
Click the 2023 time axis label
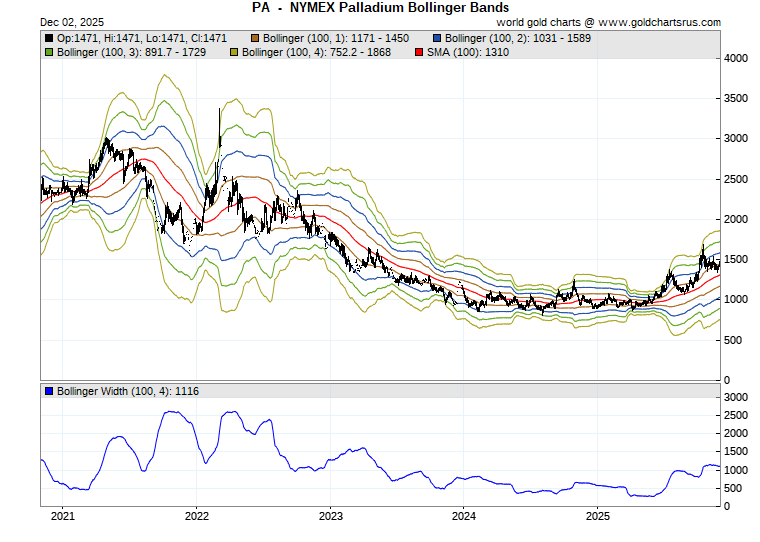coord(331,516)
